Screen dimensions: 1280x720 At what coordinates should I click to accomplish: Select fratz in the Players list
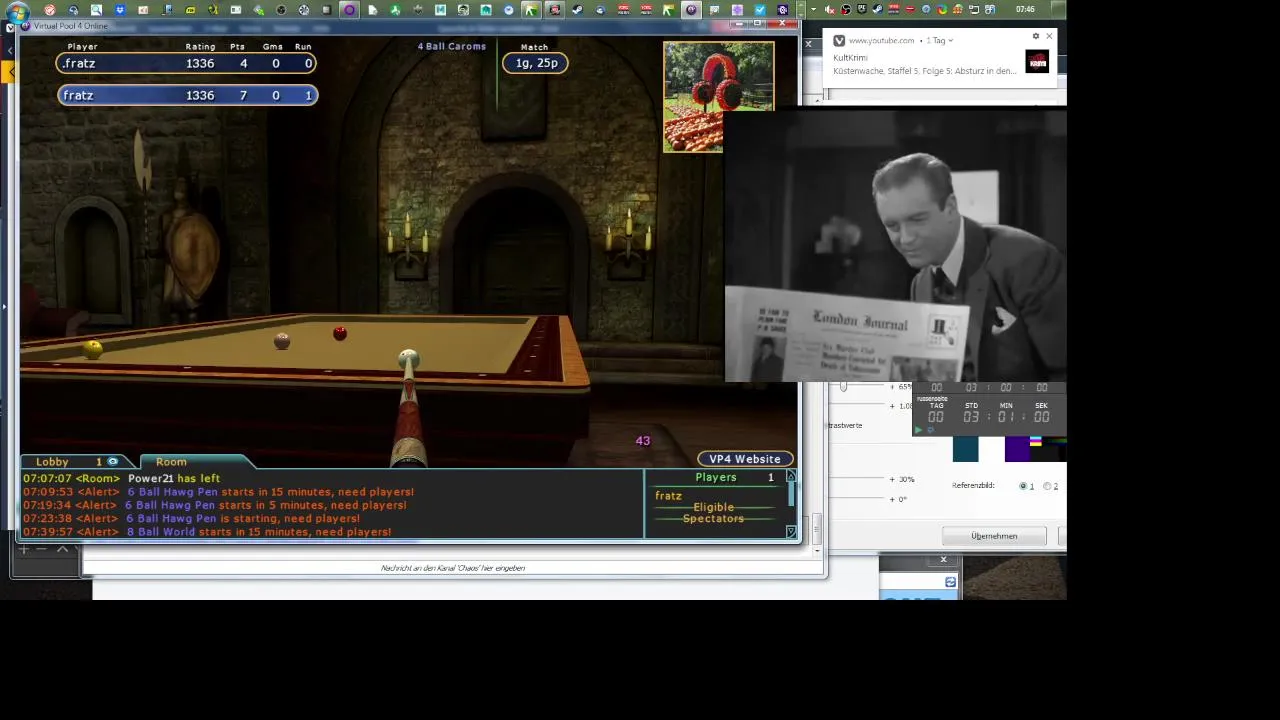coord(668,496)
